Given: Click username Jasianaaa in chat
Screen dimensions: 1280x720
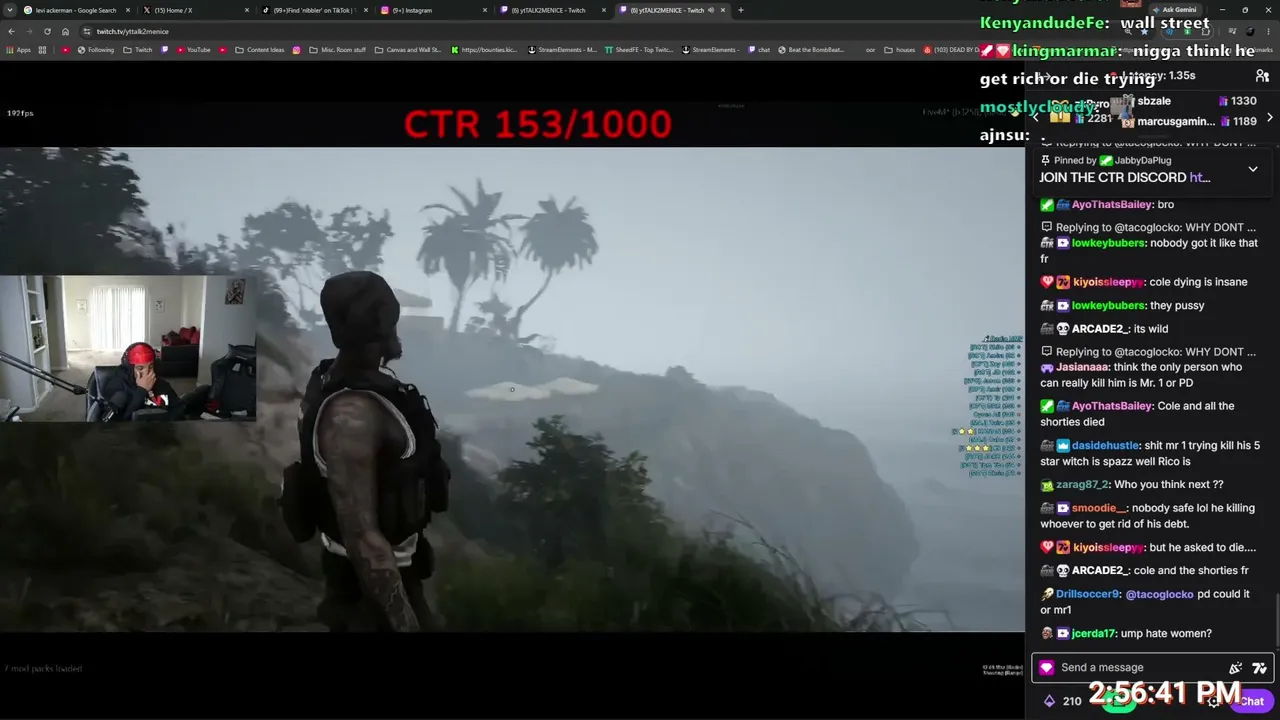Looking at the screenshot, I should coord(1082,367).
